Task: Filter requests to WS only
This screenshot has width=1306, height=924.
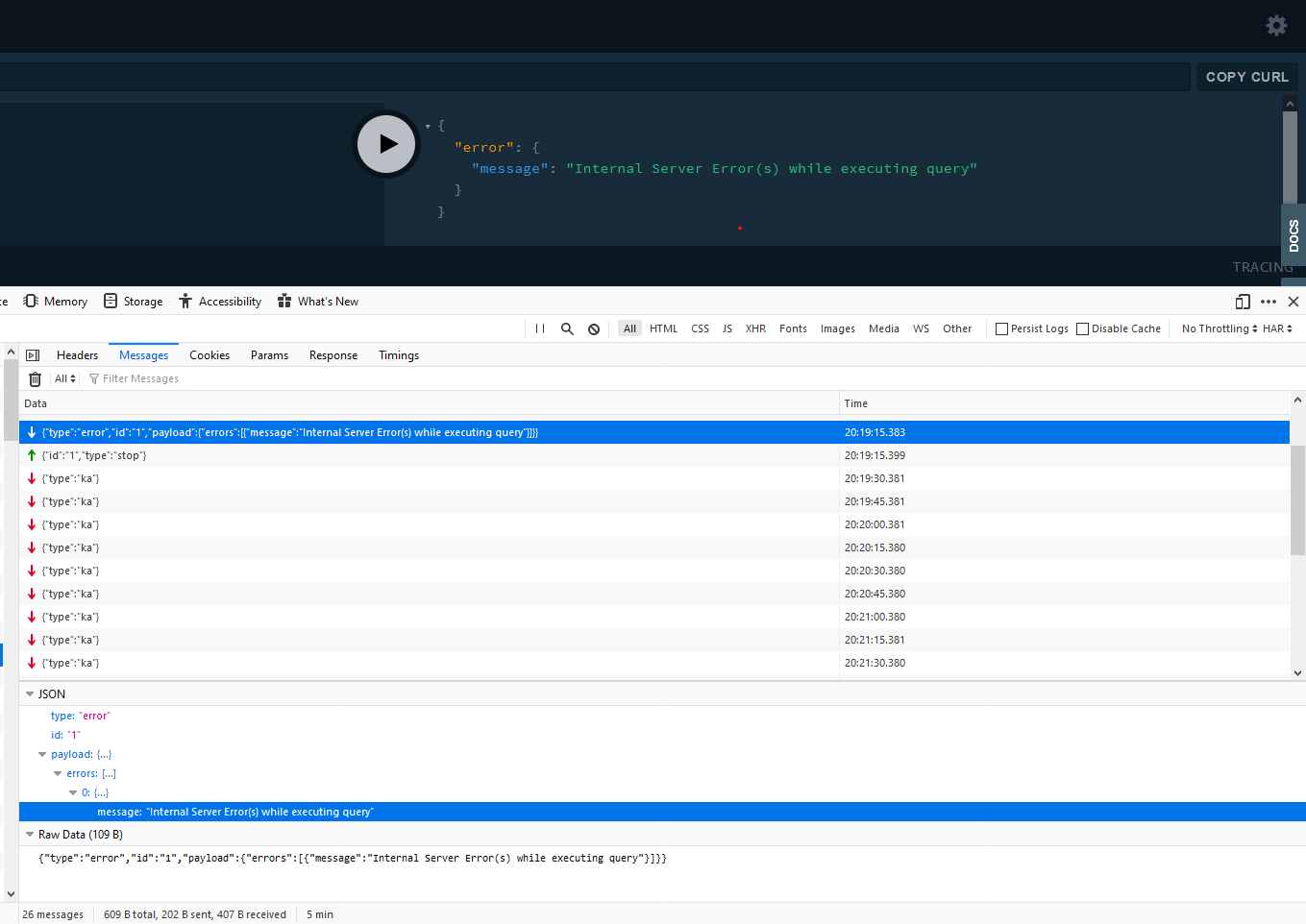Action: pos(921,328)
